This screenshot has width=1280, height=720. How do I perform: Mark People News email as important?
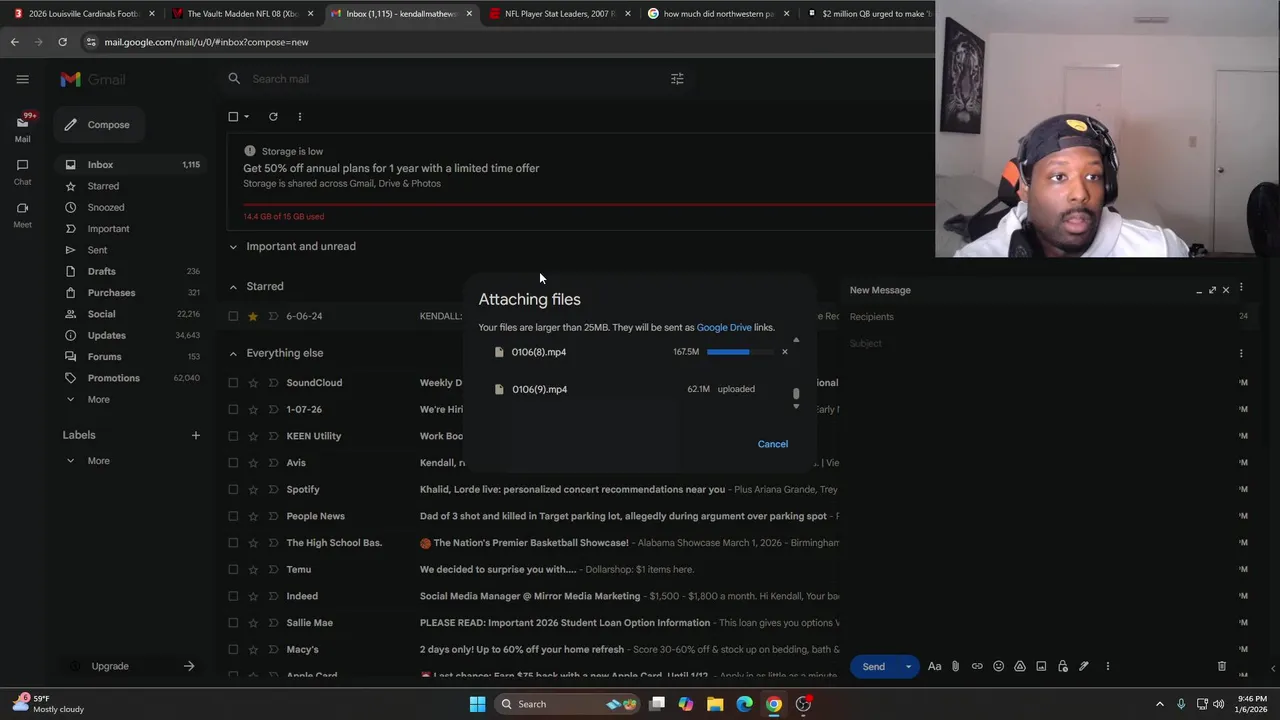tap(273, 516)
